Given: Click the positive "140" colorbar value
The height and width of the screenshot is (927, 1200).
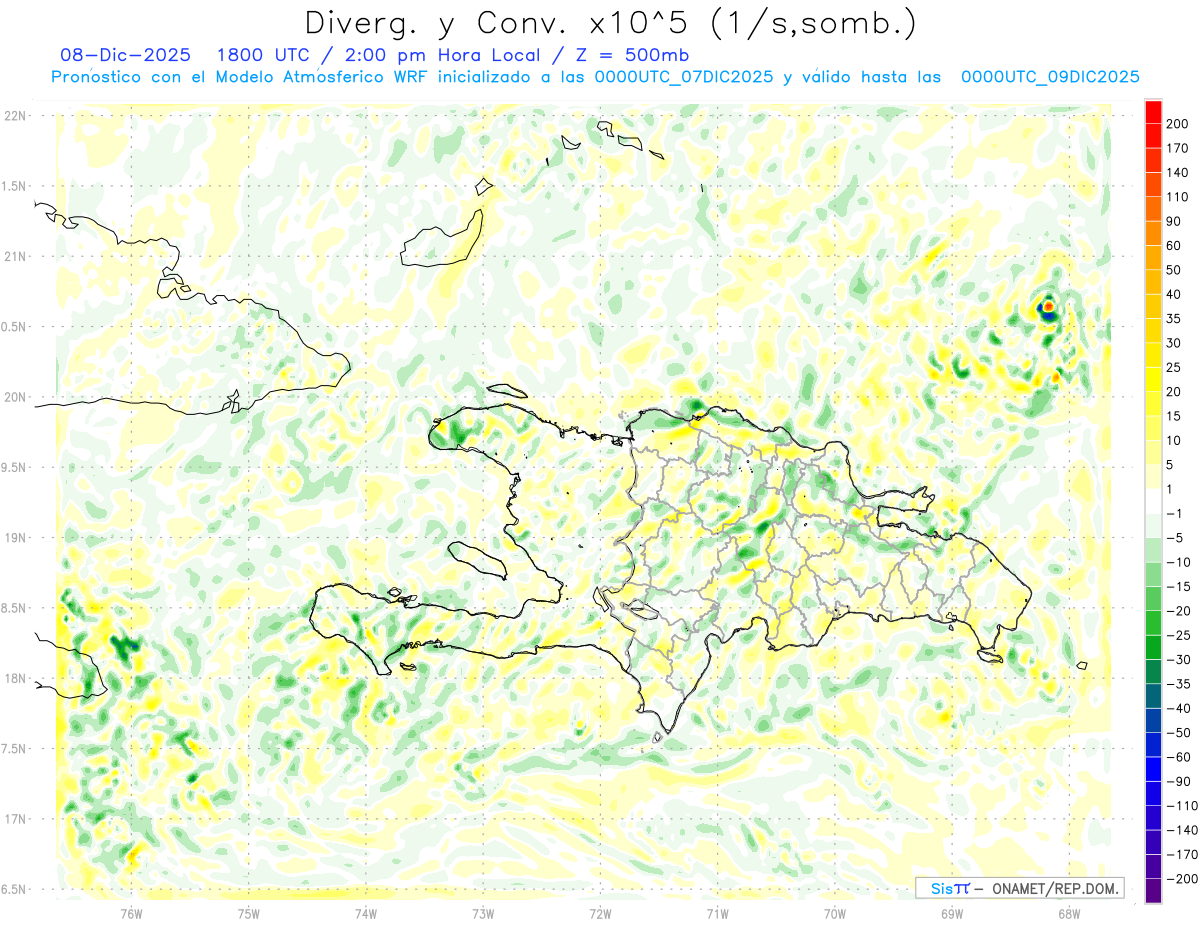Looking at the screenshot, I should pyautogui.click(x=1179, y=172).
